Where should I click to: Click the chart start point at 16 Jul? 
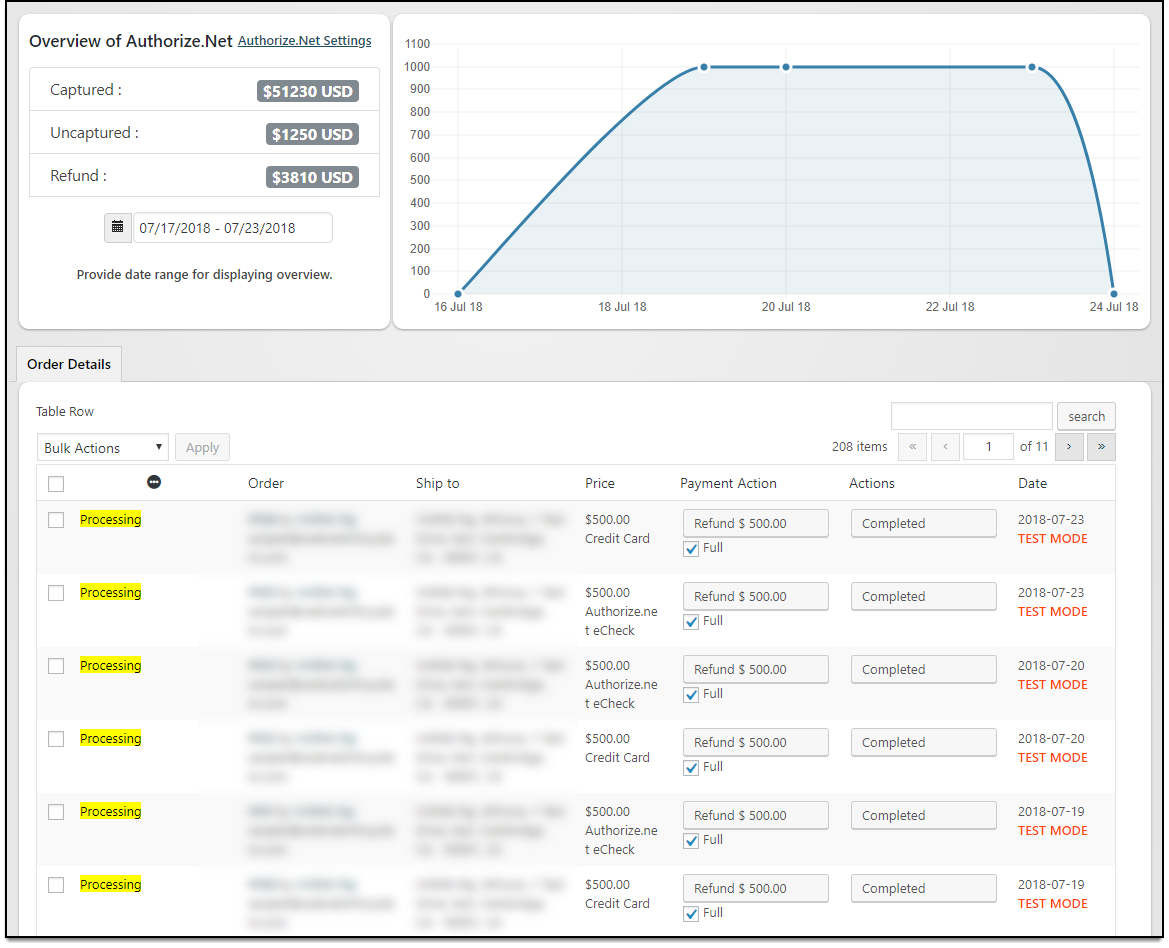click(458, 294)
